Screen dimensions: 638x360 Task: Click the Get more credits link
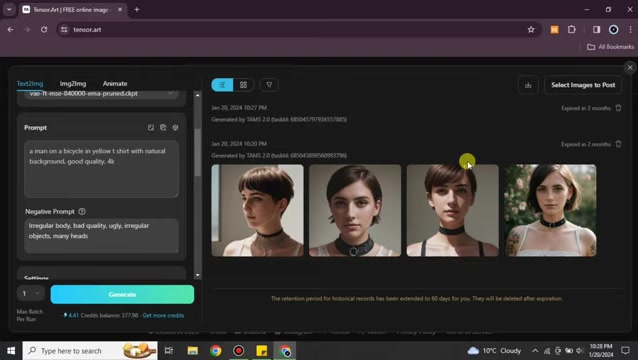click(163, 315)
